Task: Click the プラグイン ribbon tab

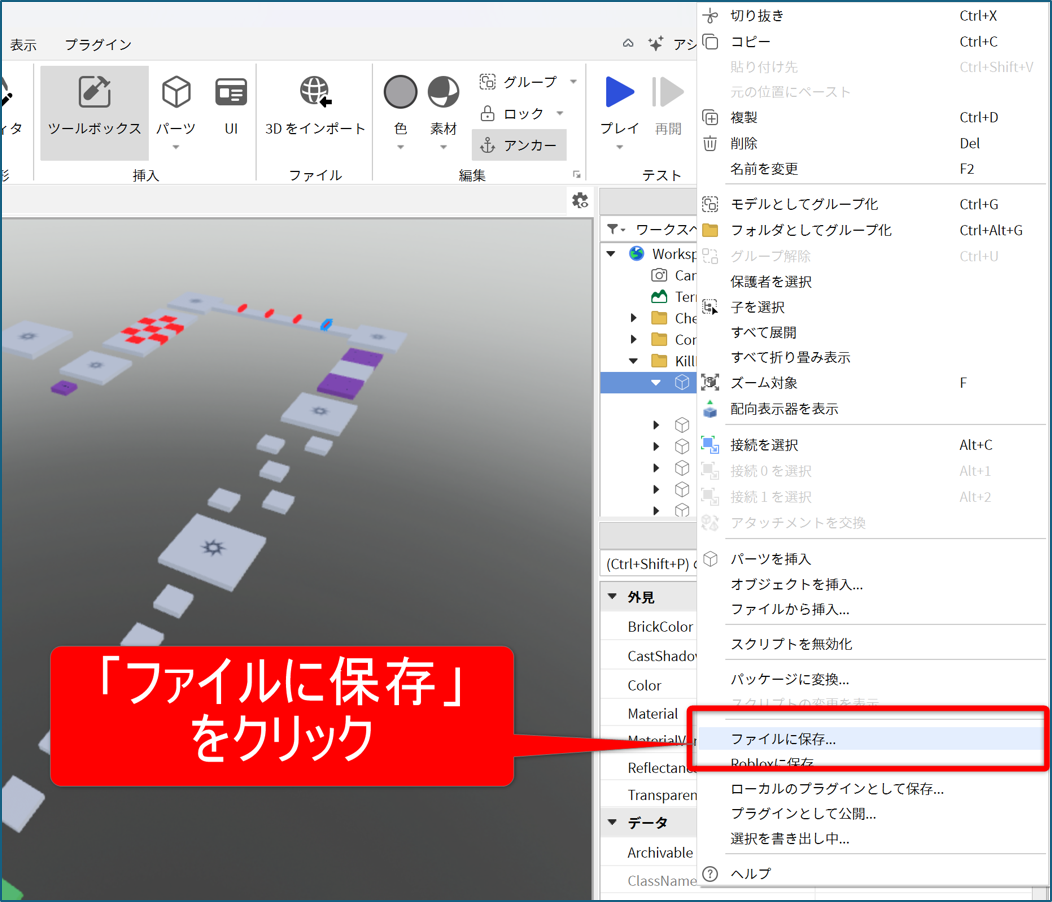Action: pos(98,45)
